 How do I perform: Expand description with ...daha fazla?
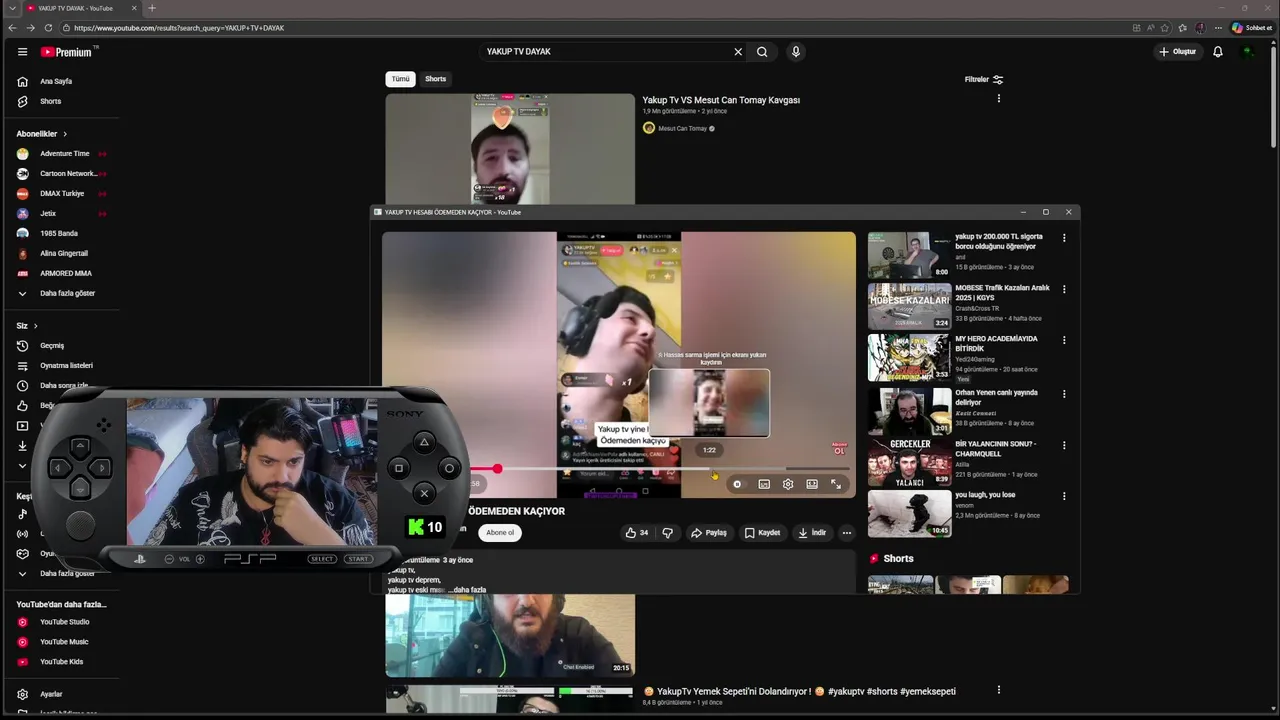(468, 590)
